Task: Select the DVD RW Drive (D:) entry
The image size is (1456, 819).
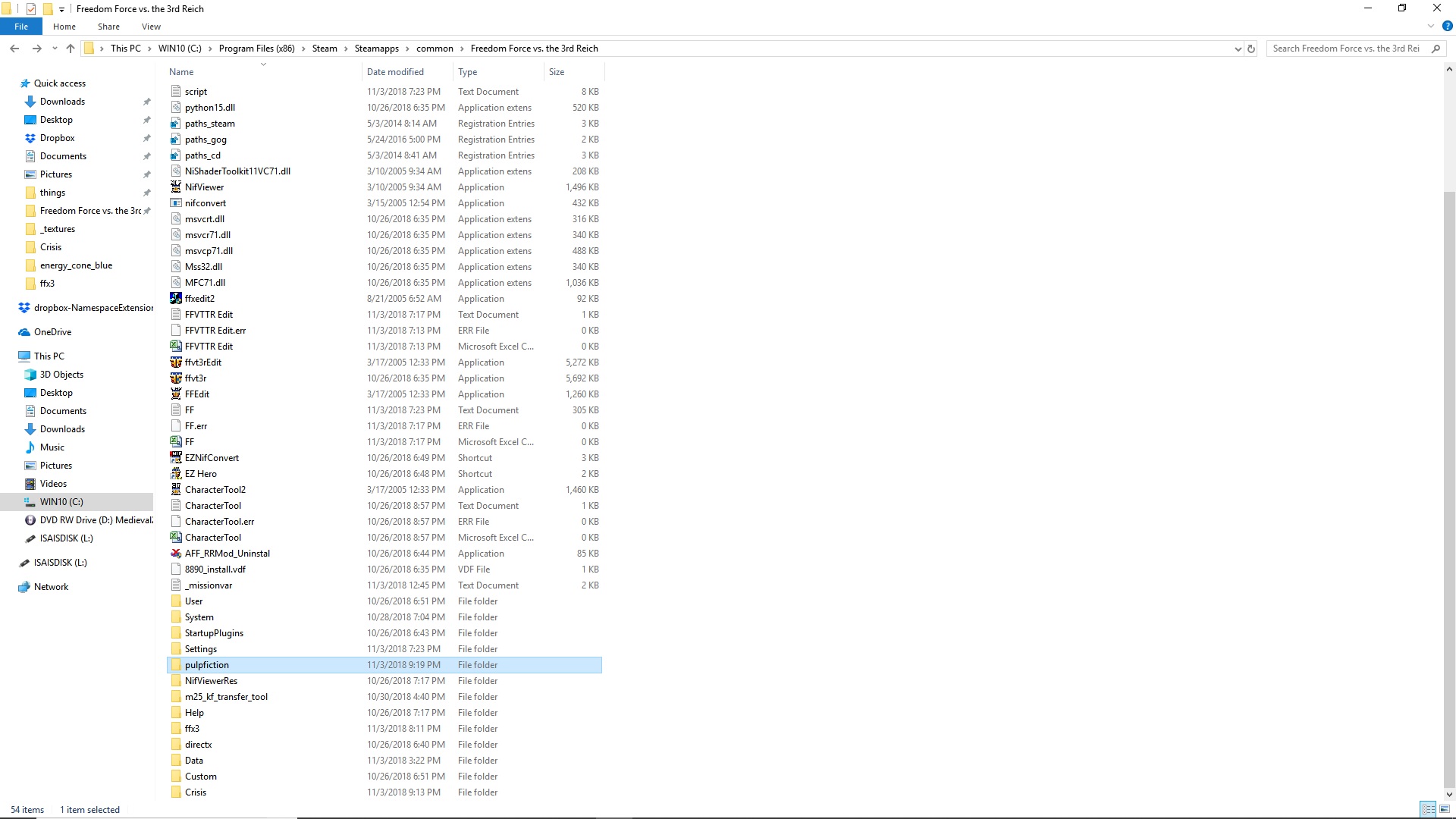Action: coord(89,520)
